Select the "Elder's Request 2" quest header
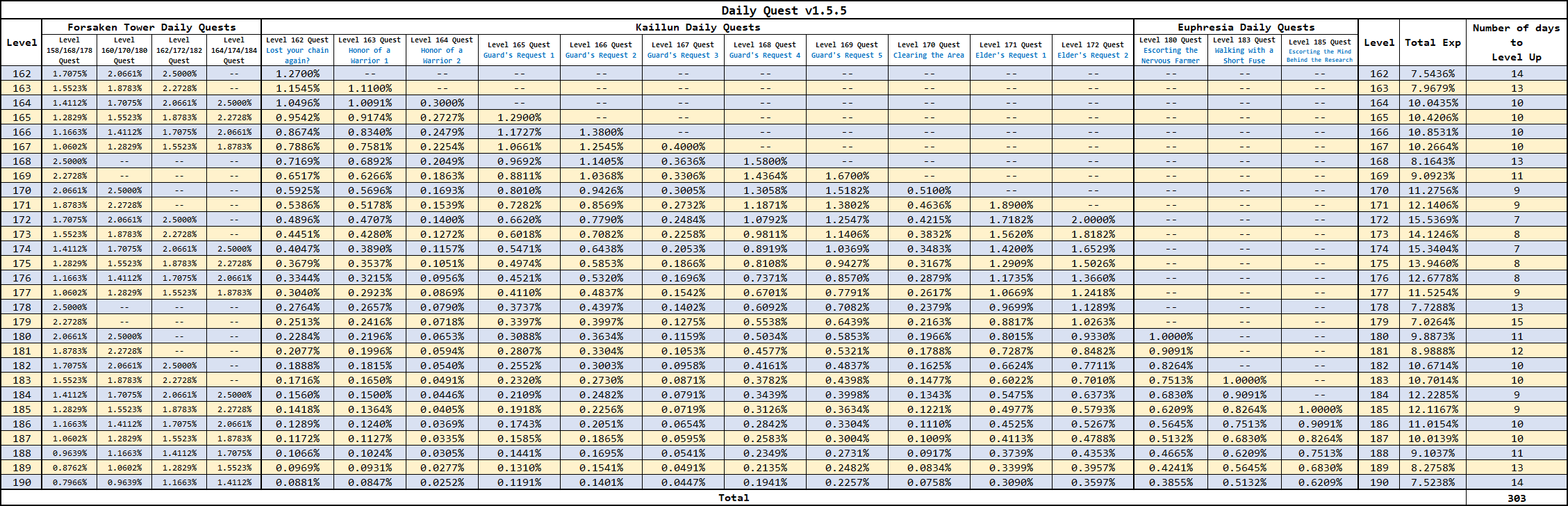 1093,50
